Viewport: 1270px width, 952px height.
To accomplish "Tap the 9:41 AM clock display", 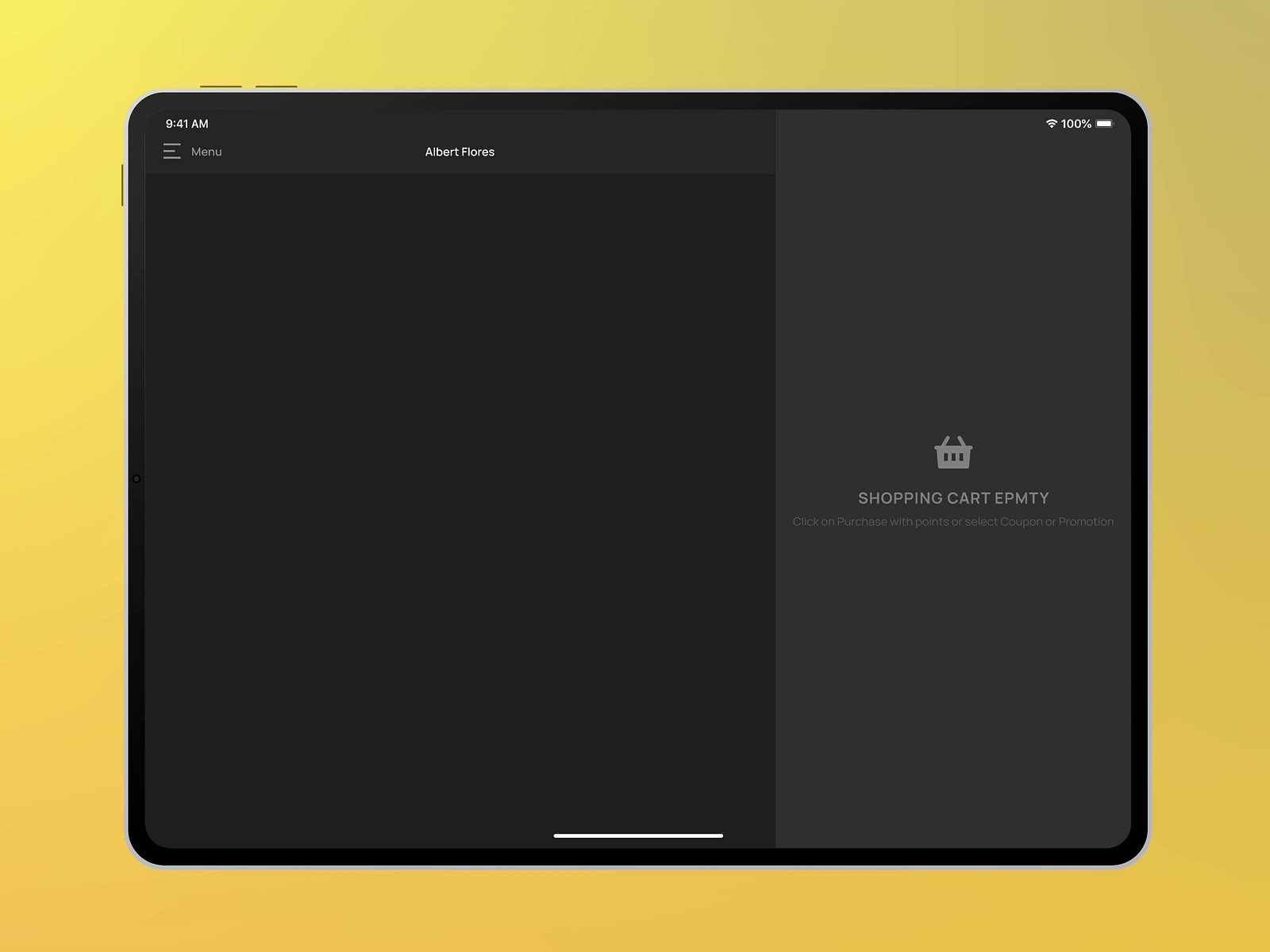I will (x=186, y=124).
